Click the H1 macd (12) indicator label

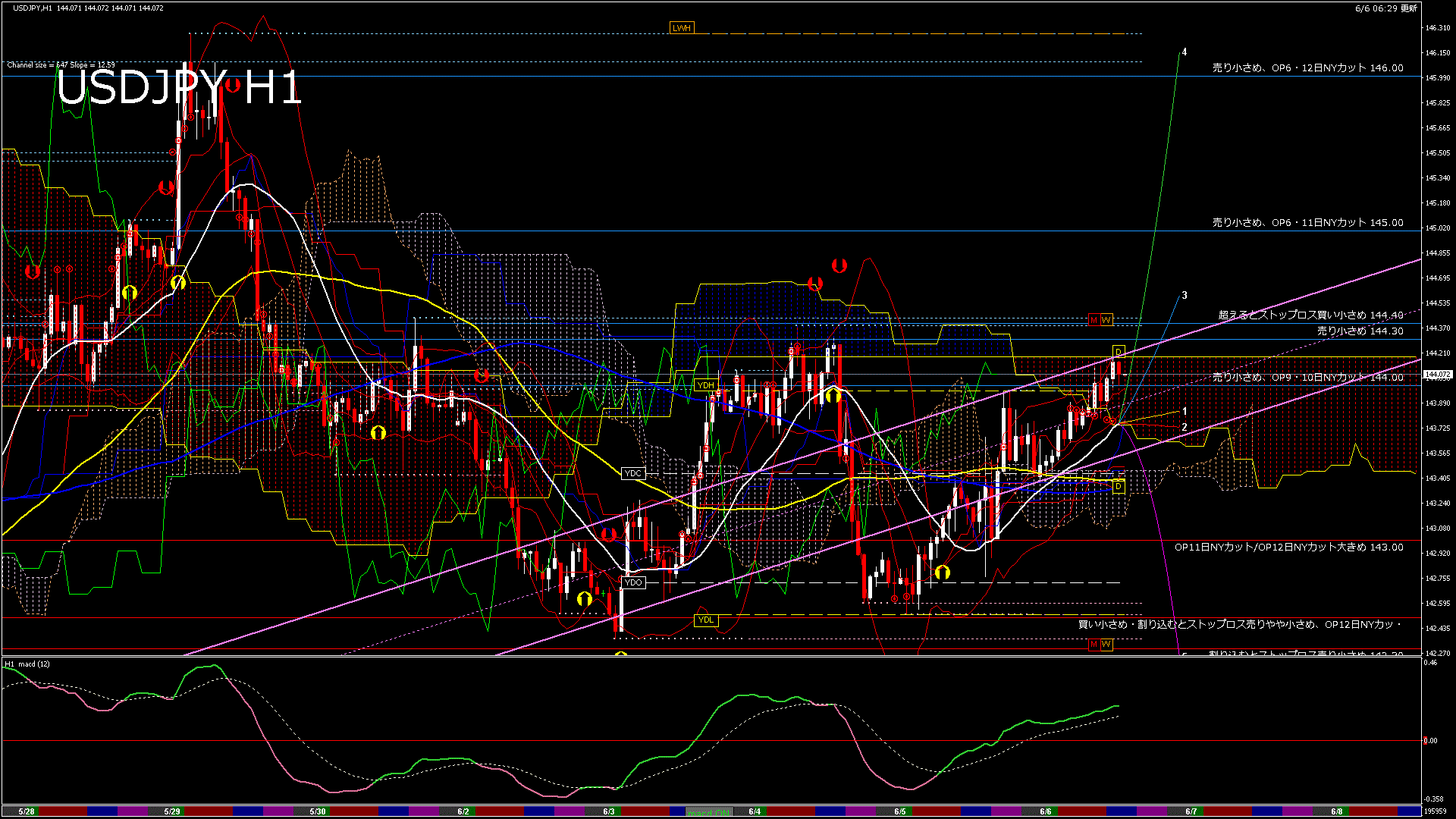click(x=27, y=664)
